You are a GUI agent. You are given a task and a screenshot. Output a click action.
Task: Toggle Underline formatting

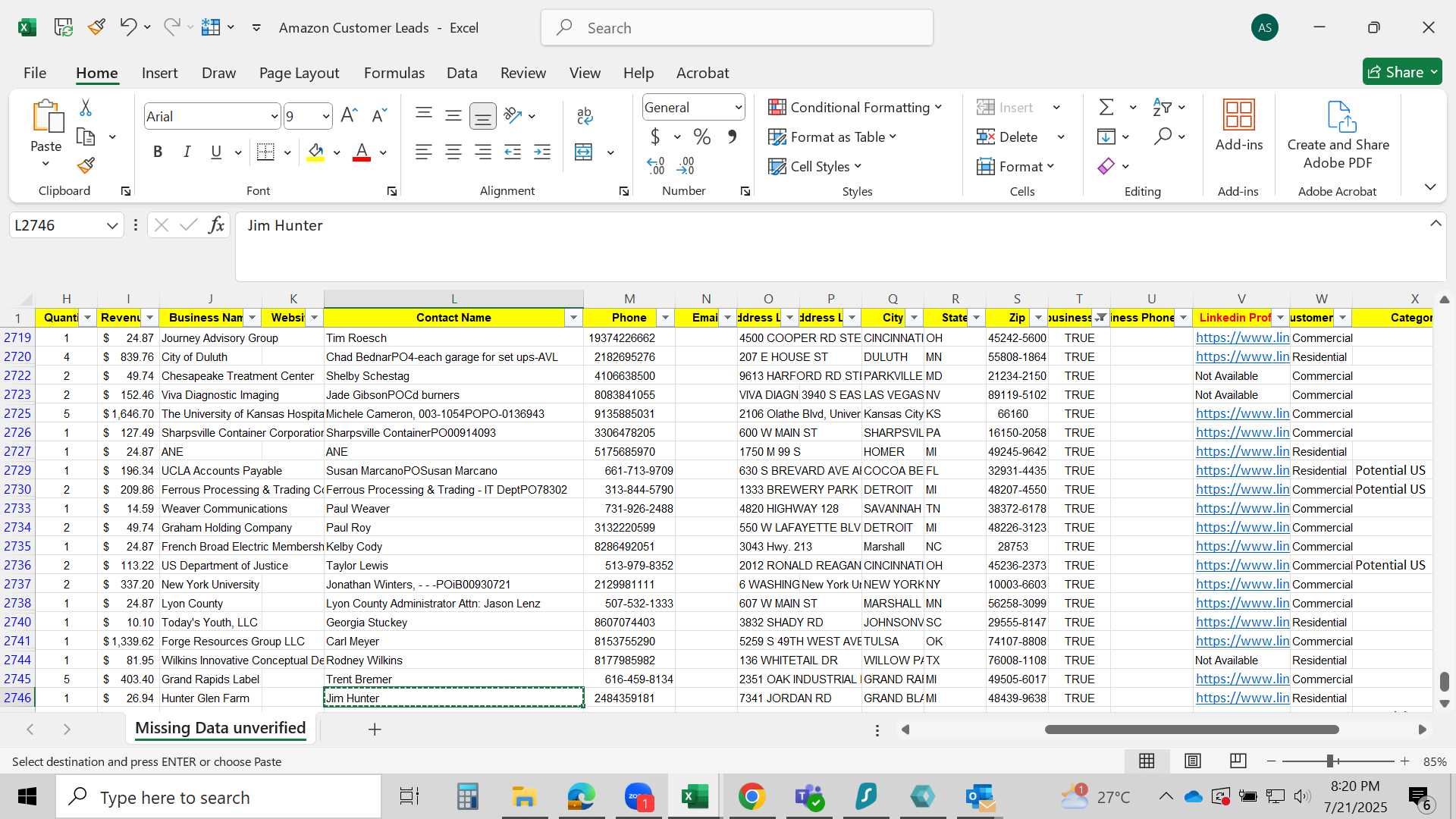[216, 152]
